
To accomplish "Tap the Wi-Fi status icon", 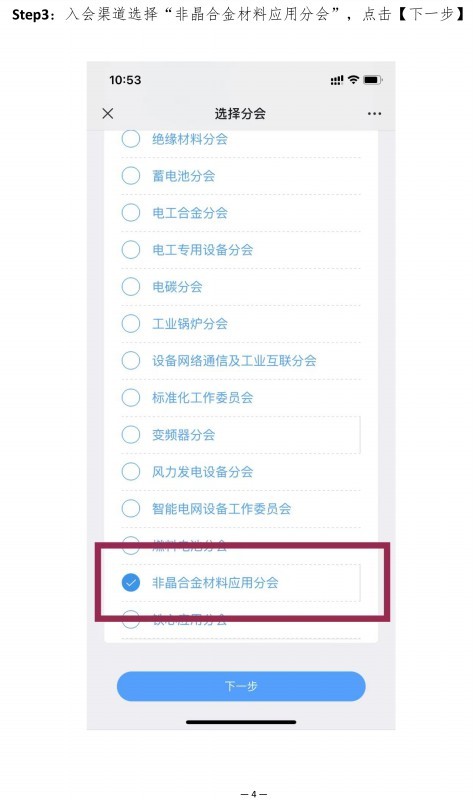I will 353,80.
